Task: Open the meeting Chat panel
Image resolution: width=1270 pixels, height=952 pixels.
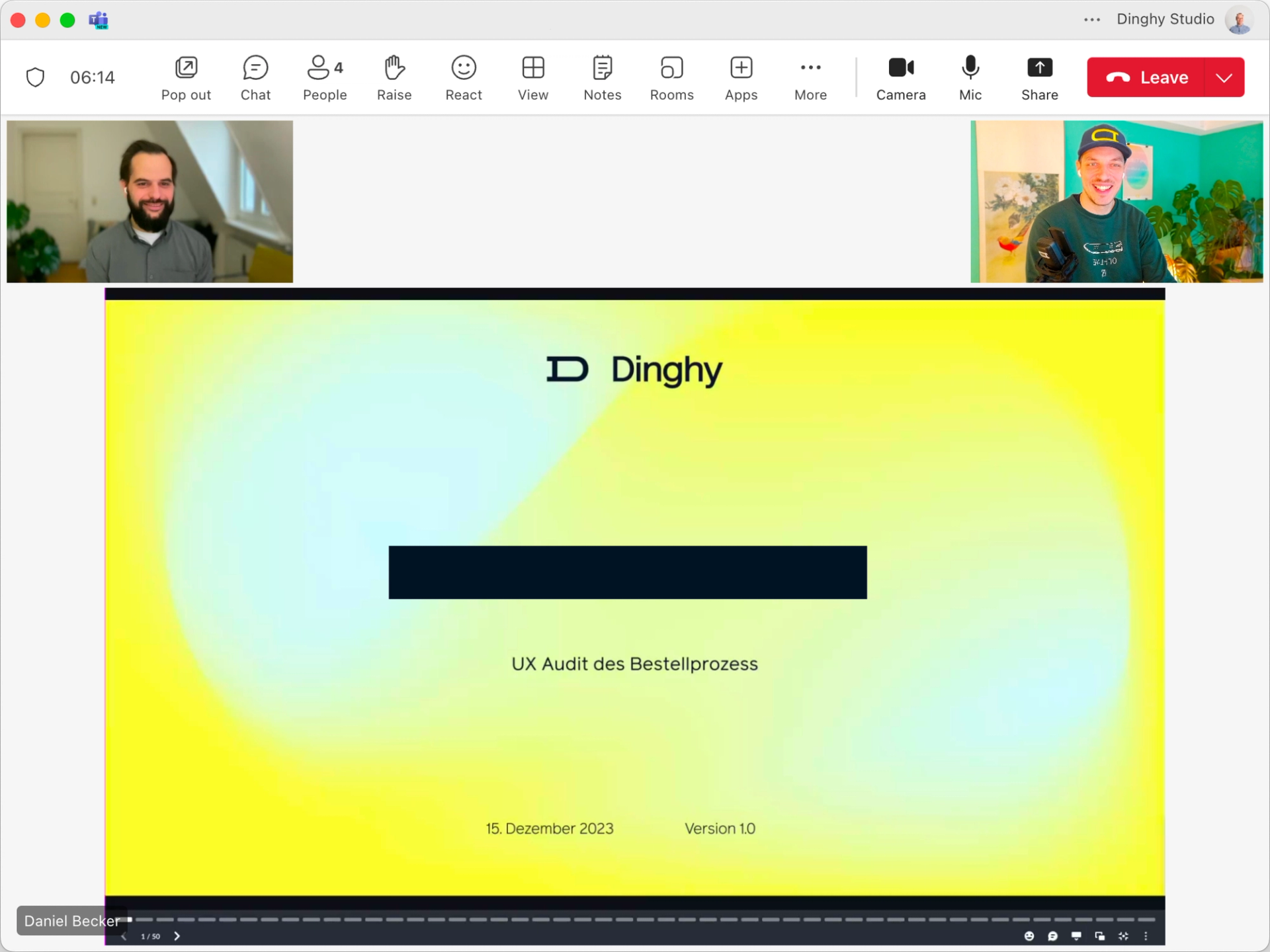Action: pyautogui.click(x=255, y=78)
